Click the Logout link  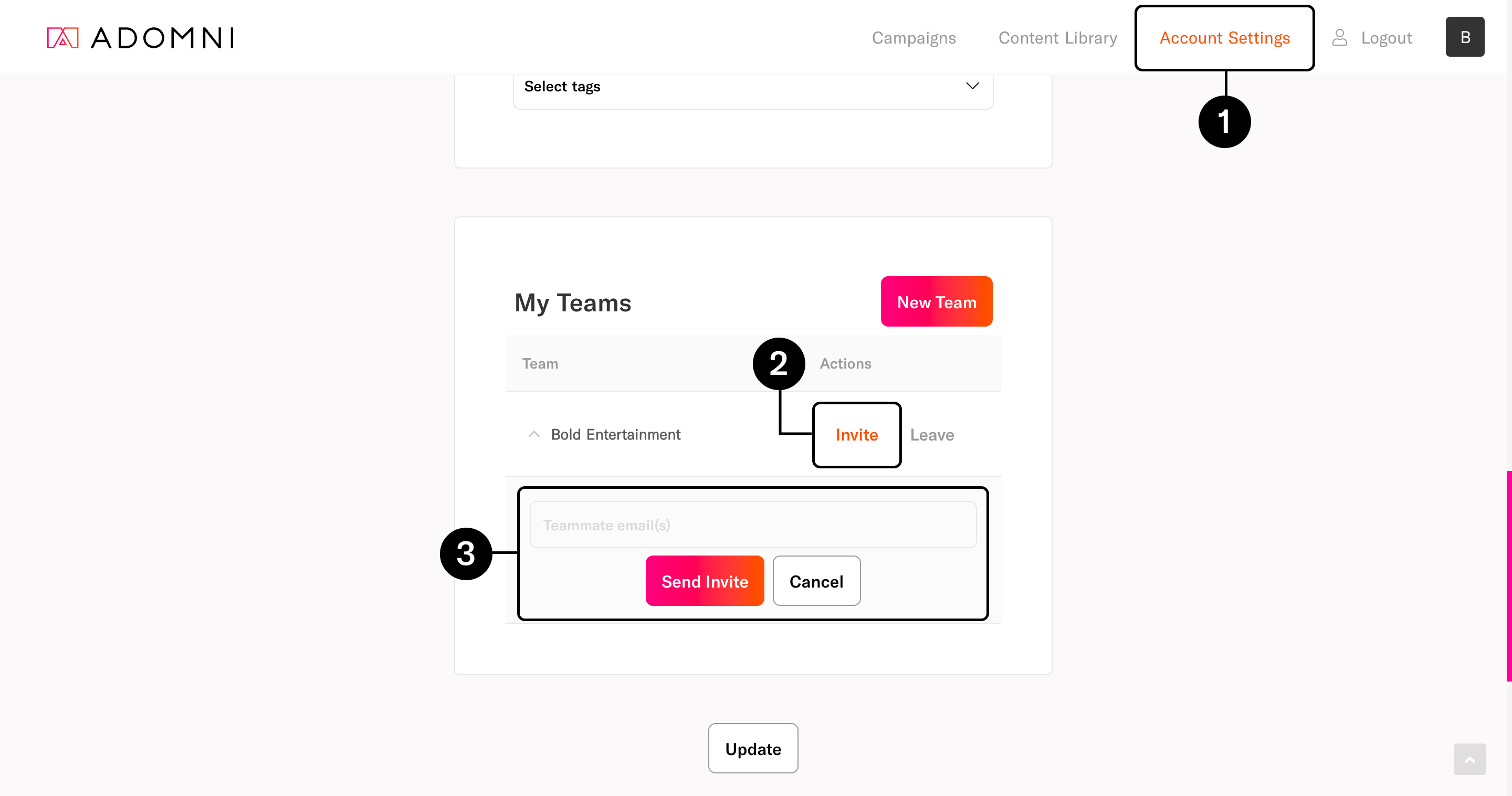[x=1386, y=38]
